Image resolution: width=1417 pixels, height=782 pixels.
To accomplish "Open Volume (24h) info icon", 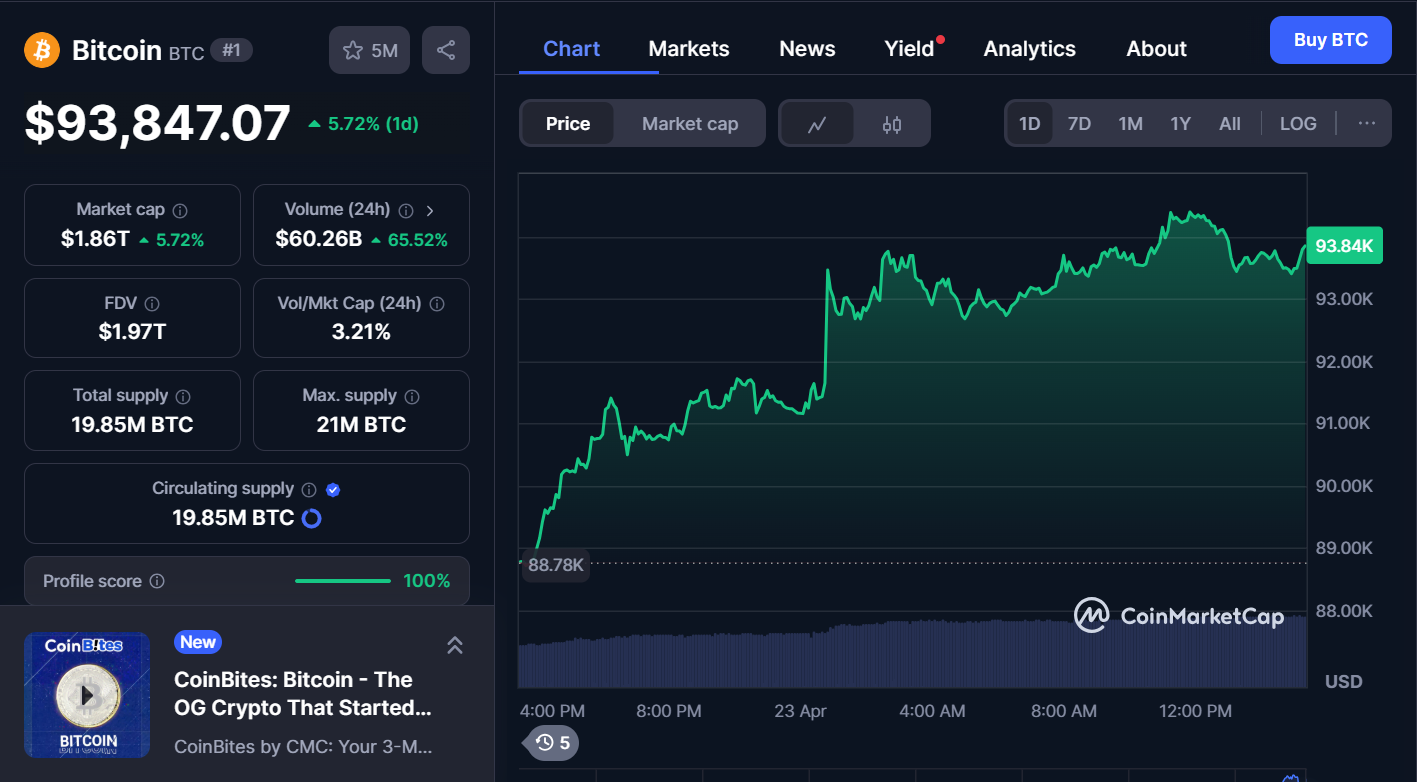I will point(406,211).
